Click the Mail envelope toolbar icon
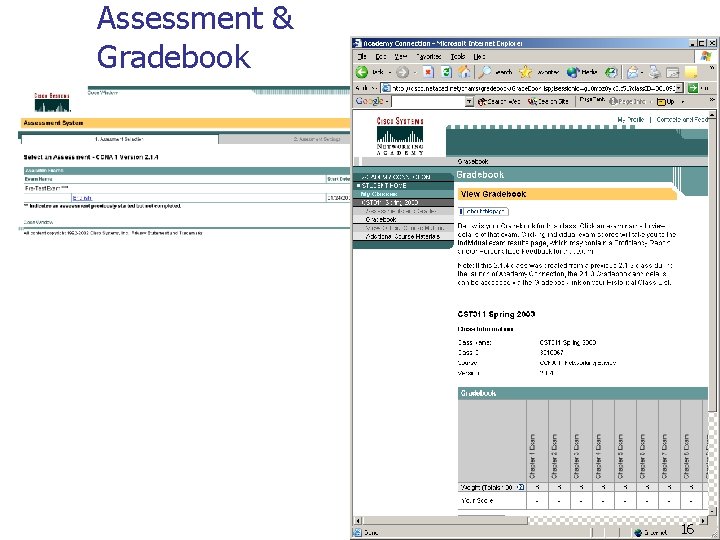The height and width of the screenshot is (540, 720). point(633,72)
